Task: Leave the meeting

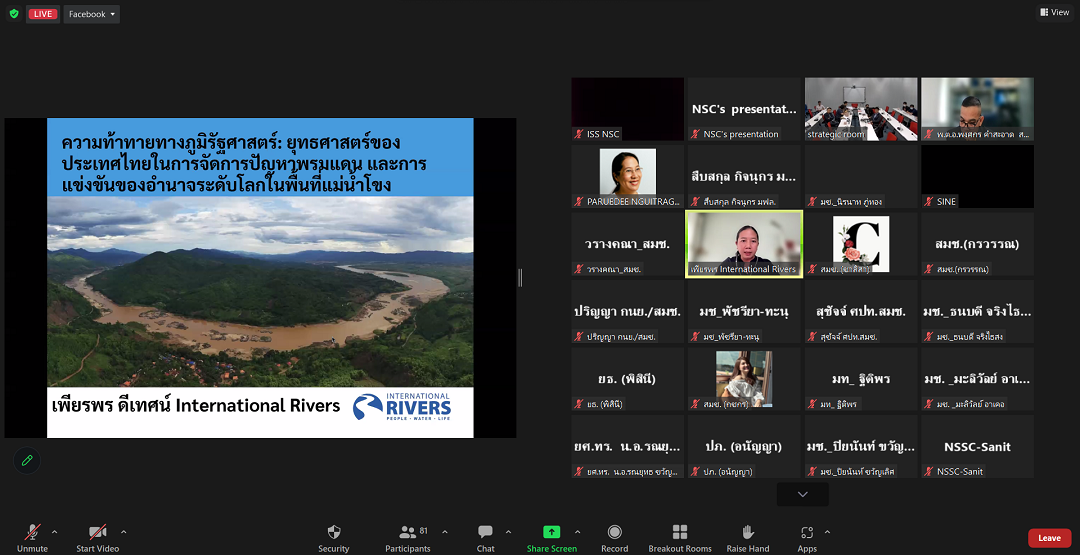Action: coord(1049,538)
